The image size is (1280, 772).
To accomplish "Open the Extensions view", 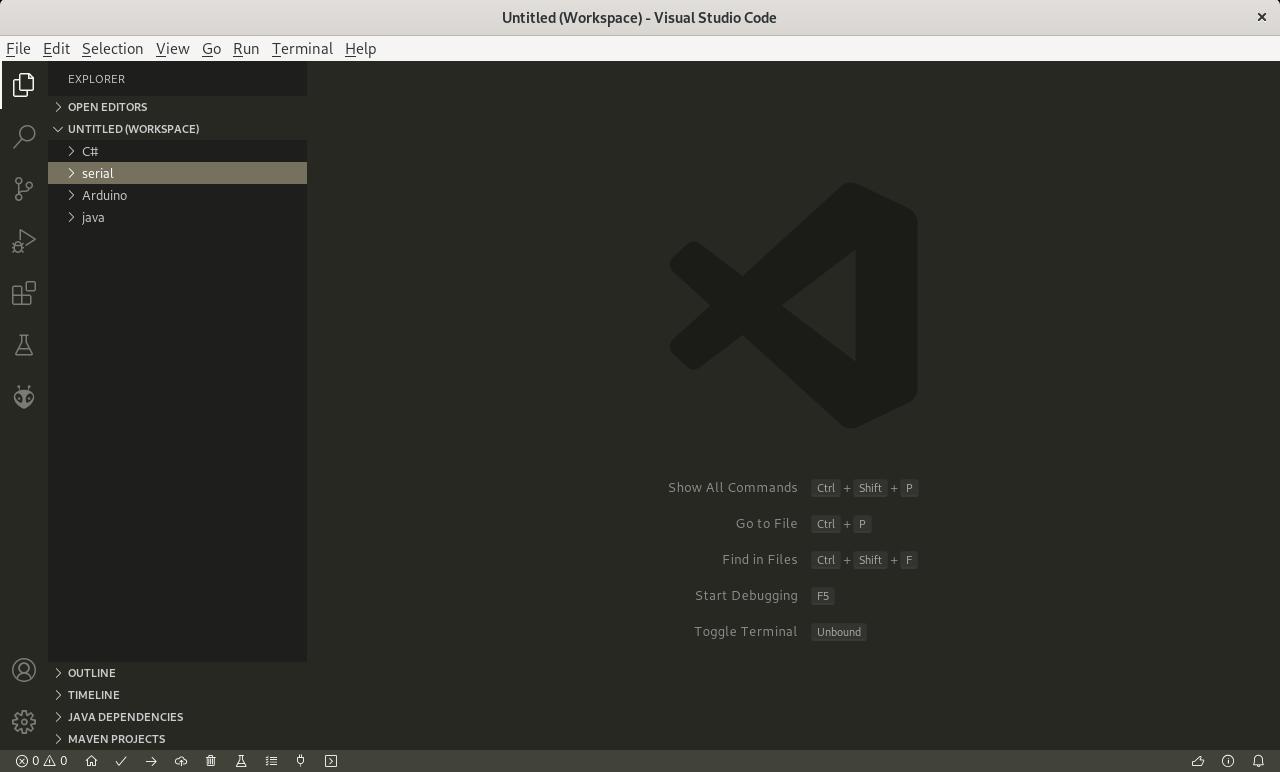I will [x=24, y=293].
